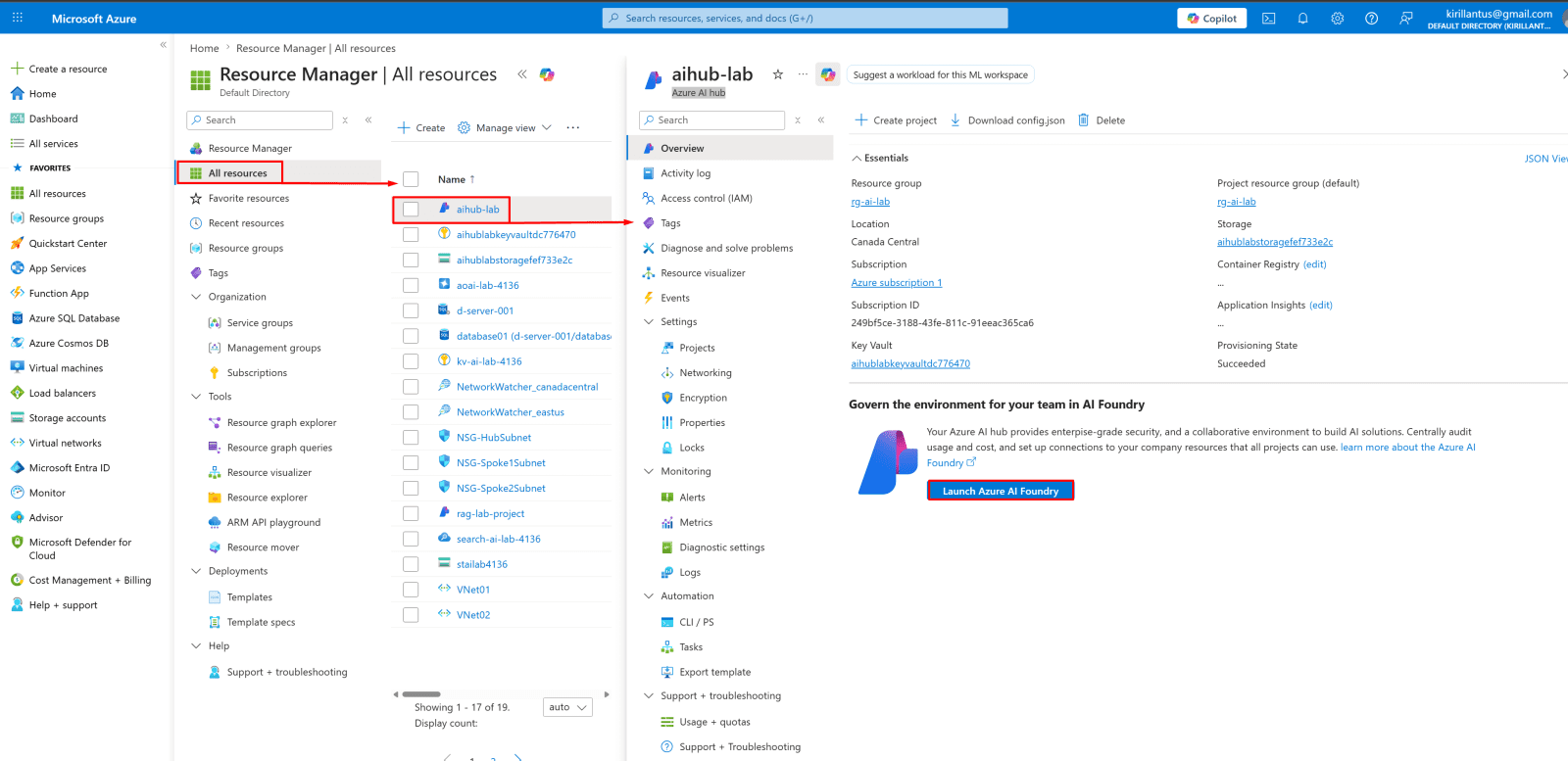Click the Delete trash icon

tap(1083, 119)
